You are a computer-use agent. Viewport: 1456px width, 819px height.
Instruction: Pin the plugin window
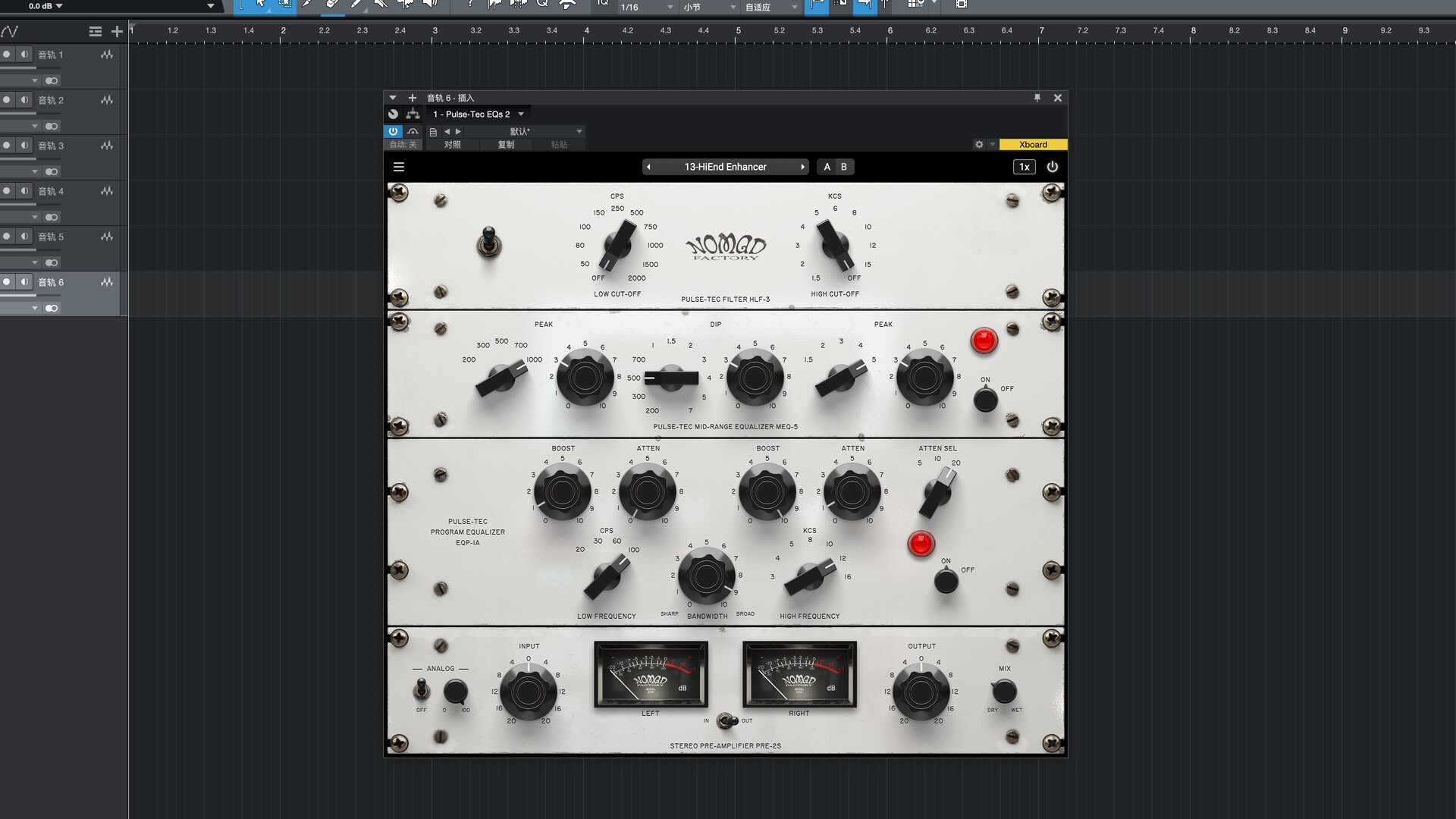(1037, 98)
